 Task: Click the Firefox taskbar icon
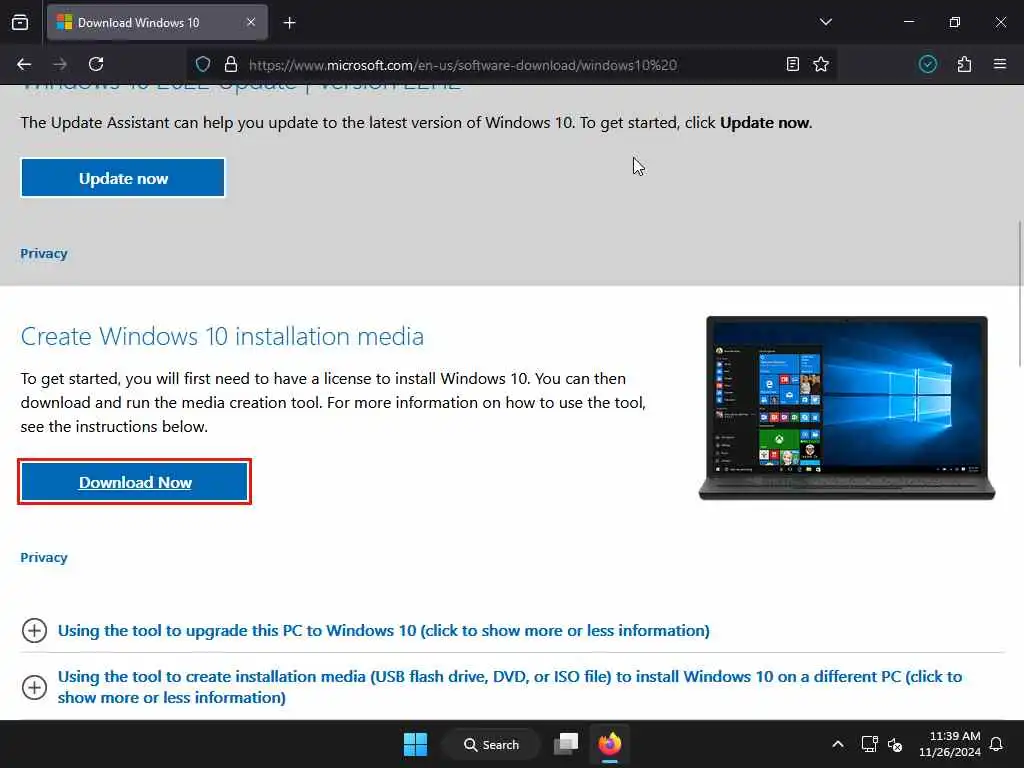(609, 744)
